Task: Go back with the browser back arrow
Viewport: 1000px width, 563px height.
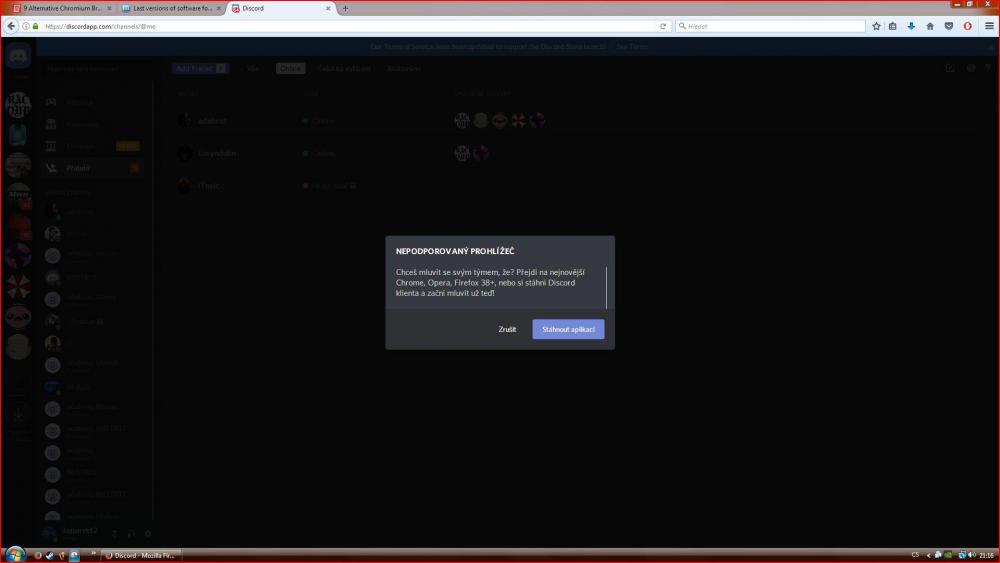Action: click(11, 26)
